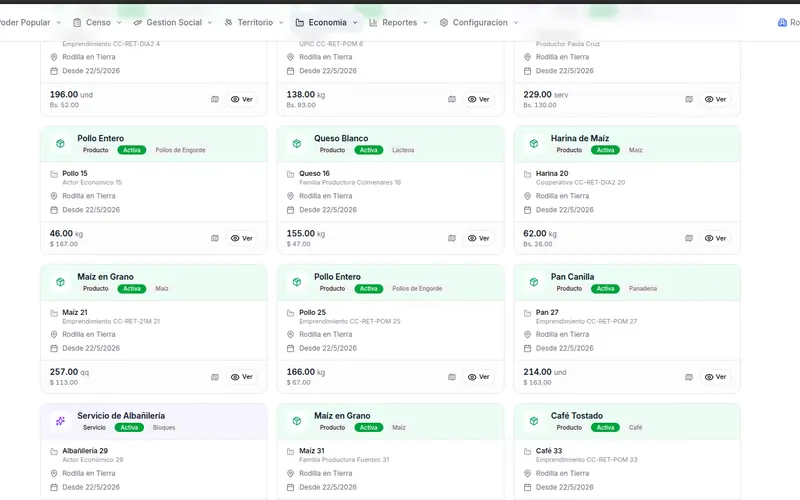Click the Panaderia category tag

(642, 289)
